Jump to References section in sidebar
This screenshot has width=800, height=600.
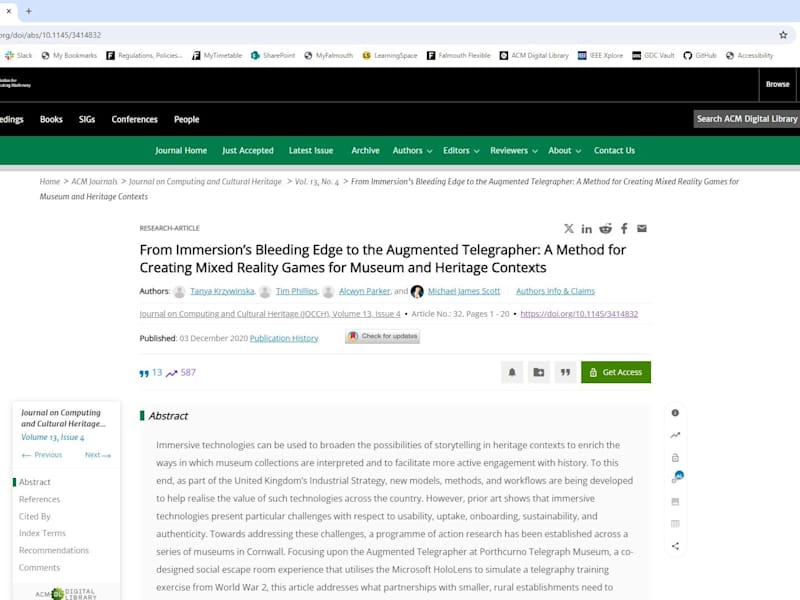39,499
